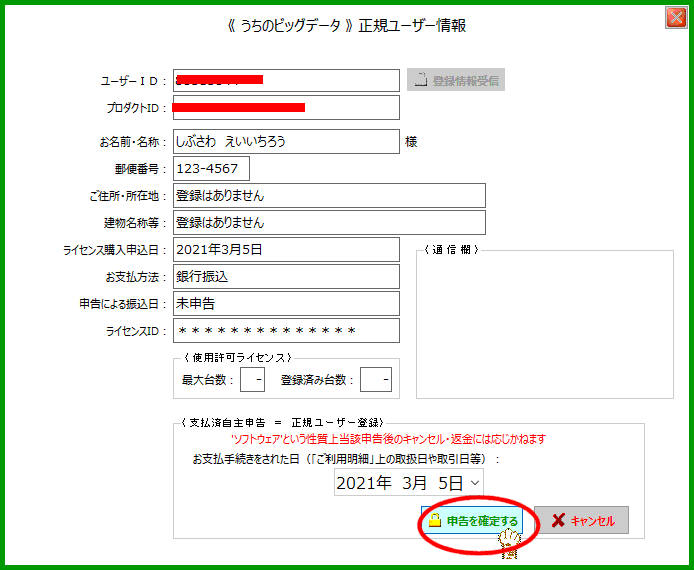This screenshot has width=694, height=570.
Task: Click the ご住所・所在地 input field
Action: coord(329,196)
